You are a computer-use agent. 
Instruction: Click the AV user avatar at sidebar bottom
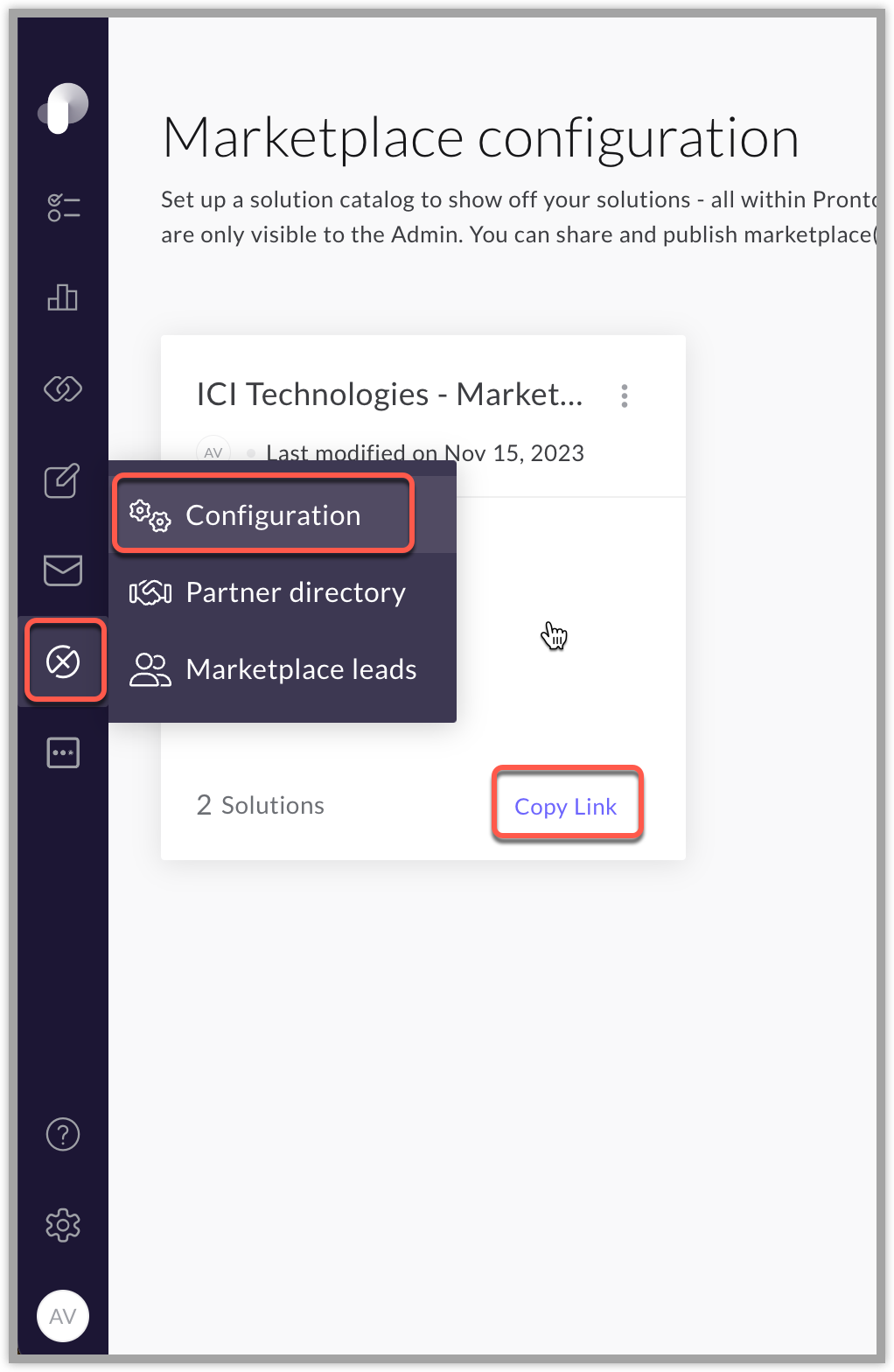pyautogui.click(x=63, y=1316)
